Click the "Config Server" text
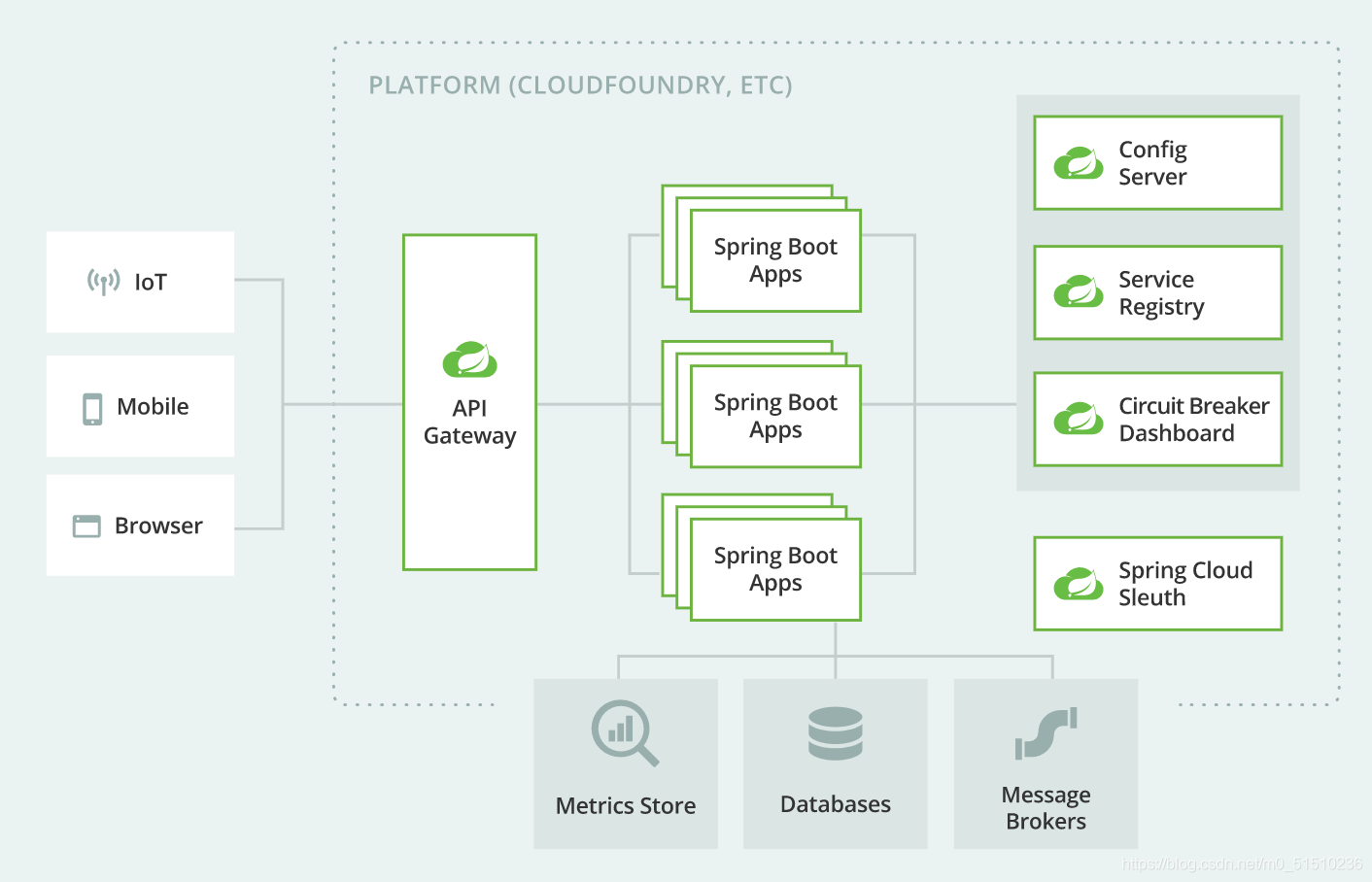1372x882 pixels. (x=1153, y=163)
